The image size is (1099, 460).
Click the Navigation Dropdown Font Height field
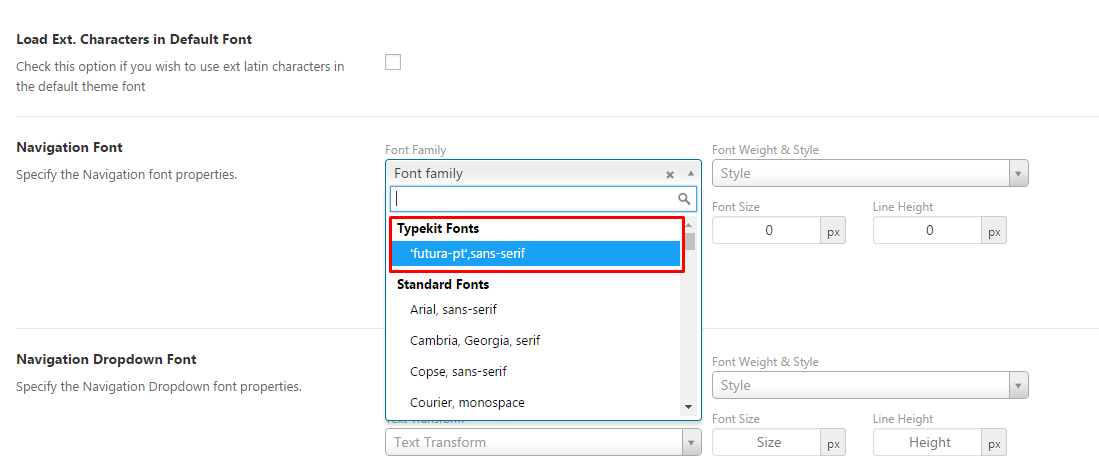[x=928, y=443]
